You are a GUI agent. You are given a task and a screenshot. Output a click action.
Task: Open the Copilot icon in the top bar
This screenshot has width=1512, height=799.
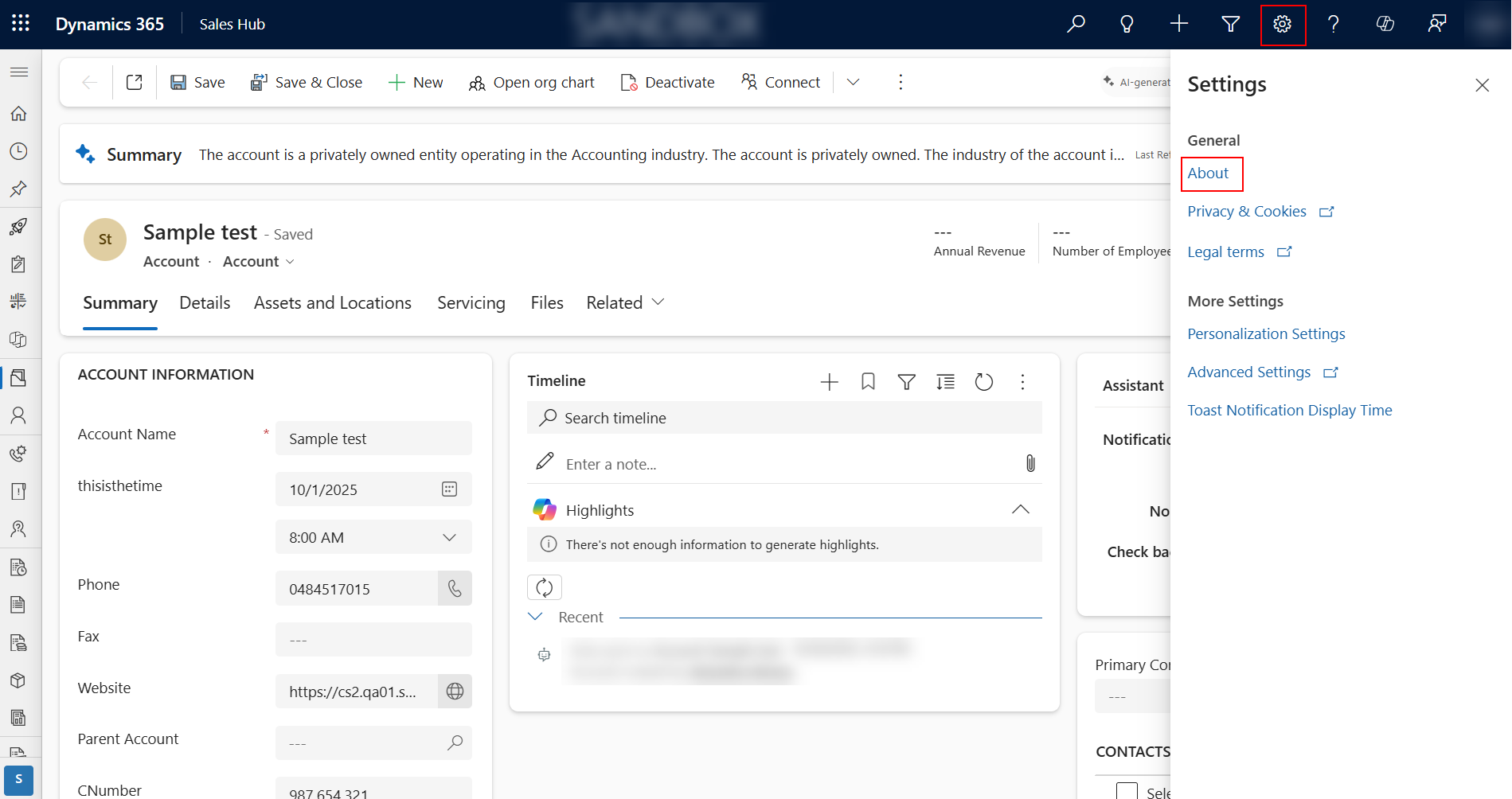point(1385,24)
